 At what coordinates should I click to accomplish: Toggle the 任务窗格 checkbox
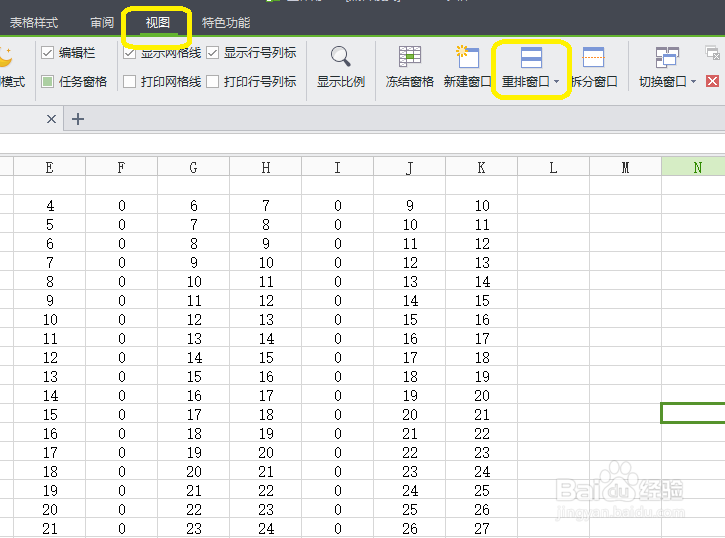click(47, 82)
